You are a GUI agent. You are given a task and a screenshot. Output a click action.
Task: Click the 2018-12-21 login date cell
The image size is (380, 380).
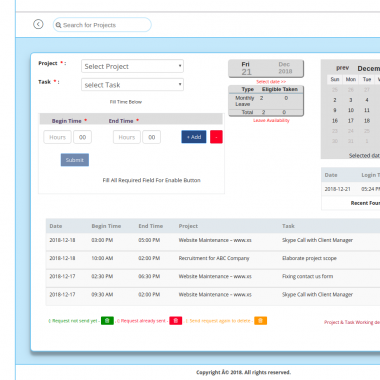(x=337, y=189)
